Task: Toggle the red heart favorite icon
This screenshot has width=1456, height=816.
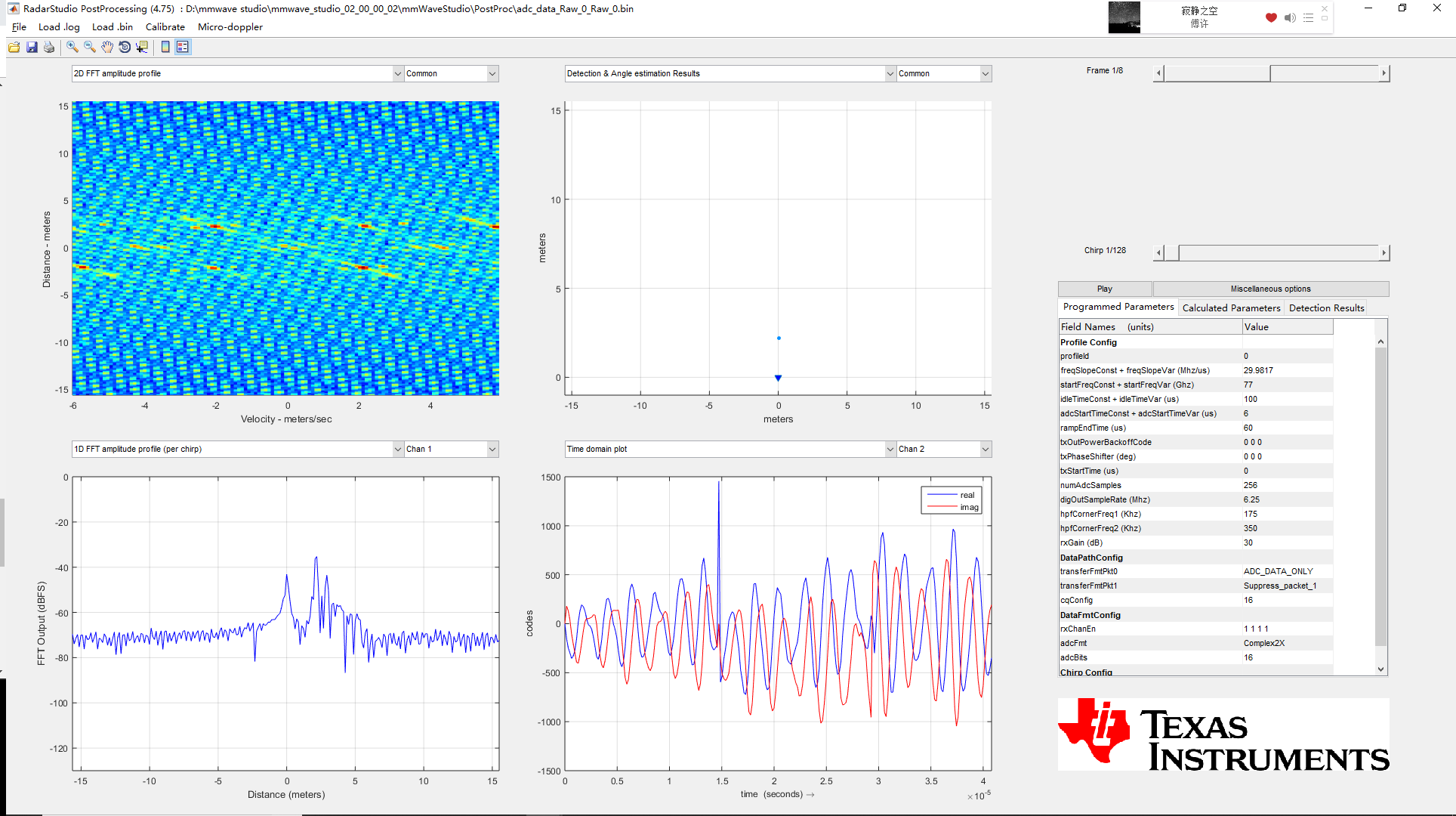Action: 1271,17
